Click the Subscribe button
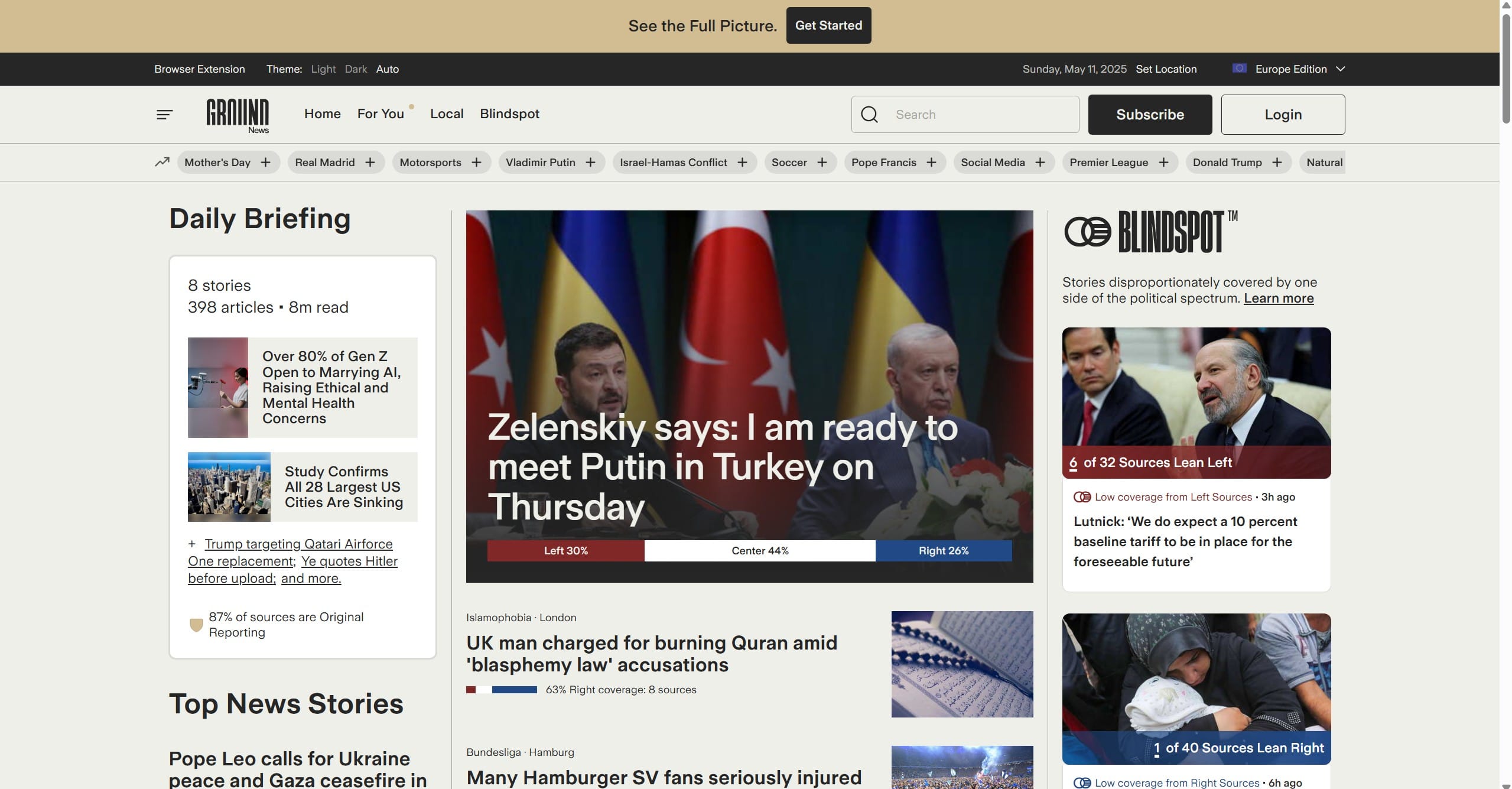The image size is (1512, 789). pyautogui.click(x=1150, y=115)
